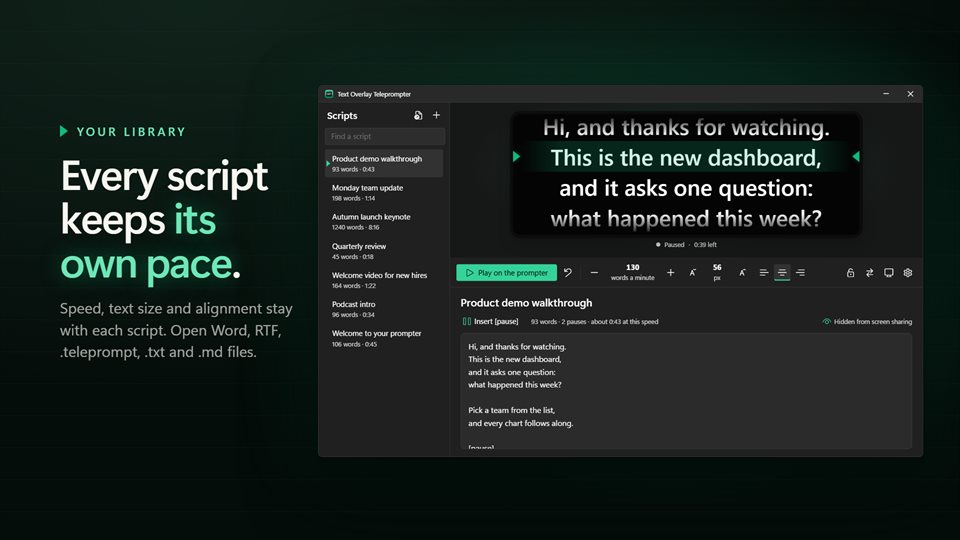The height and width of the screenshot is (540, 960).
Task: Click the open file icon next to Scripts
Action: tap(418, 115)
